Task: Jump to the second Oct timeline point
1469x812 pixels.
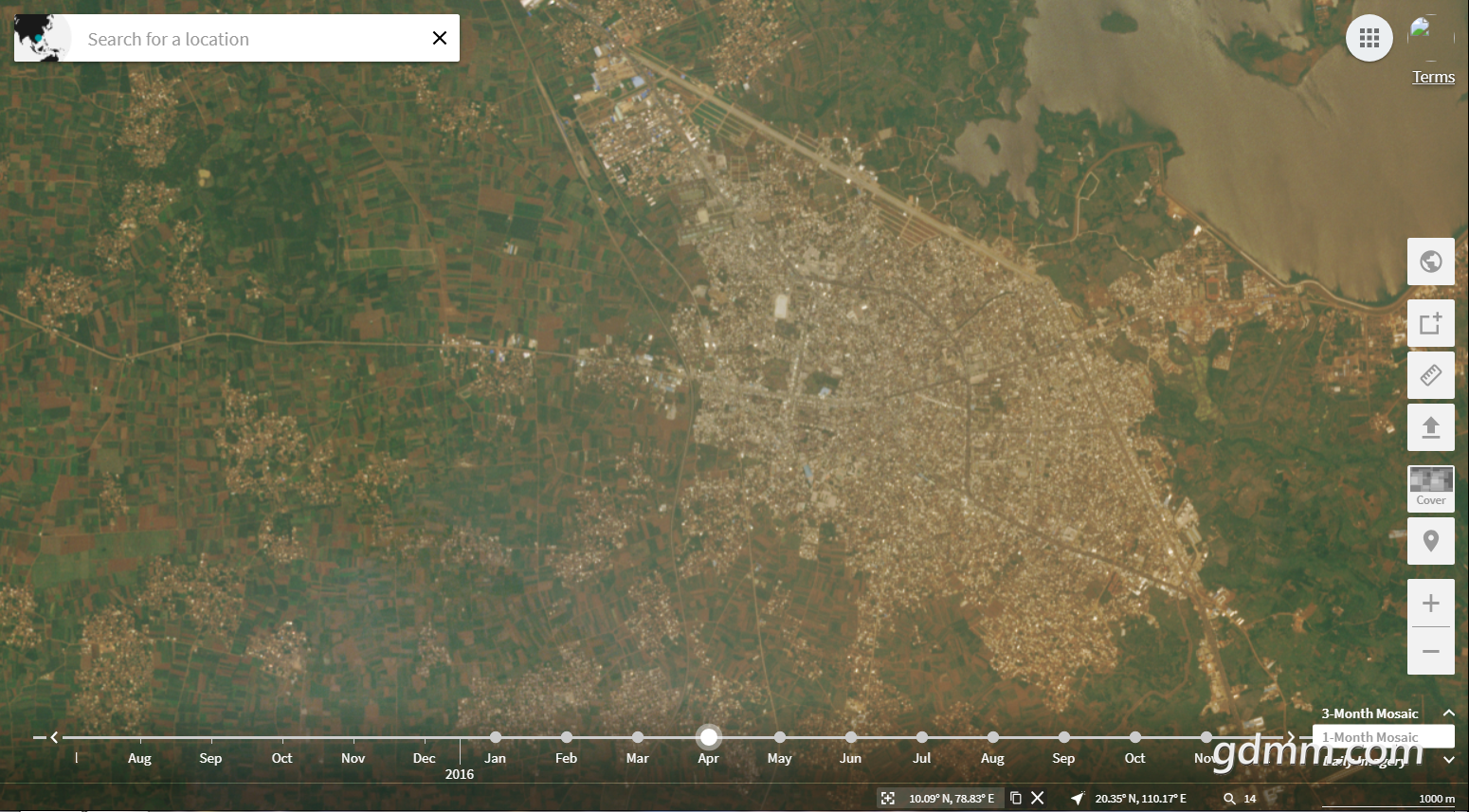Action: tap(1135, 737)
